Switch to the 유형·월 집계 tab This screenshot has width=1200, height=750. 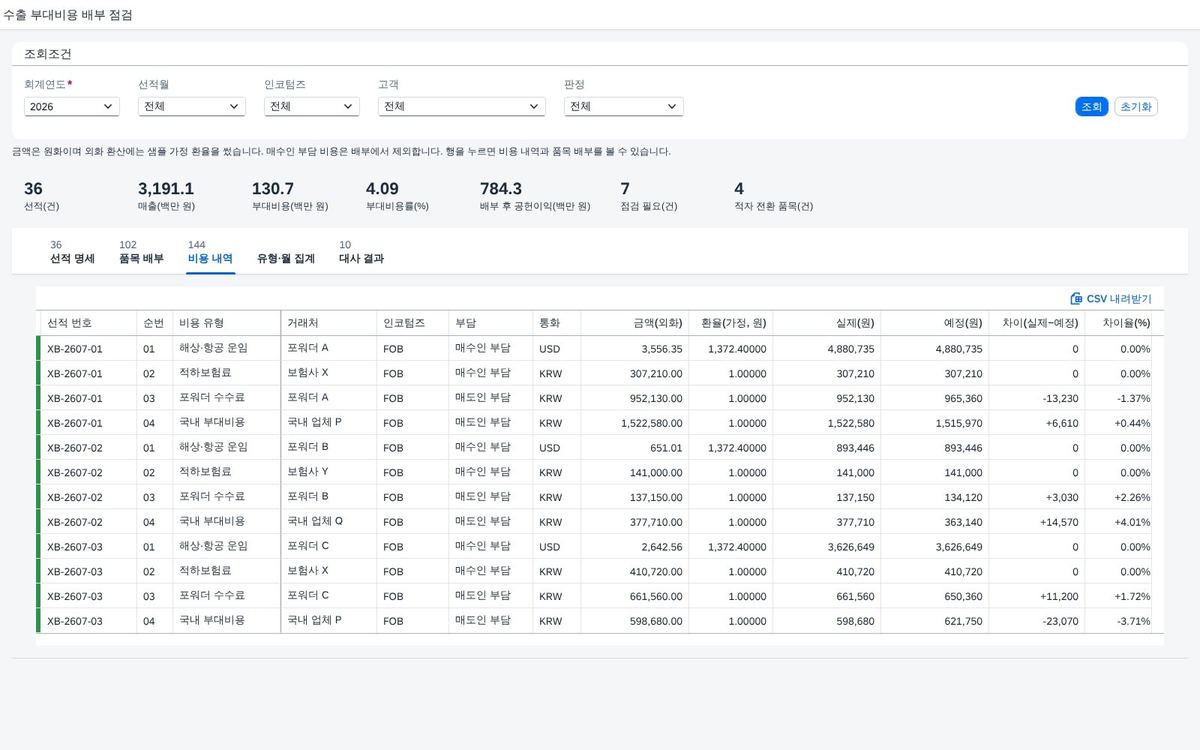[286, 258]
